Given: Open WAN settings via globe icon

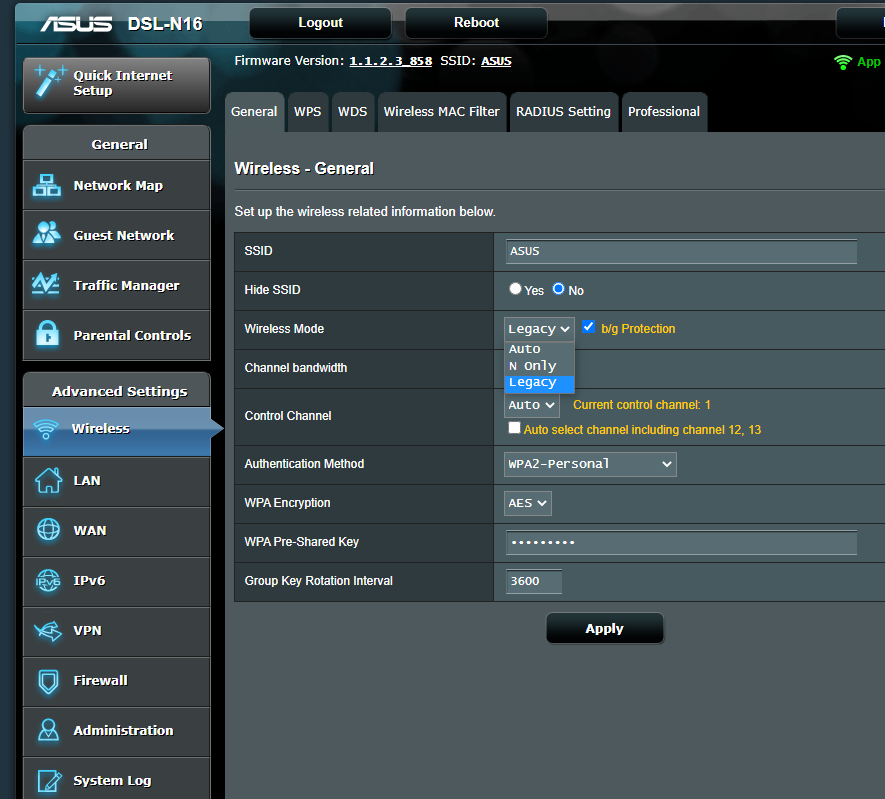Looking at the screenshot, I should (47, 530).
